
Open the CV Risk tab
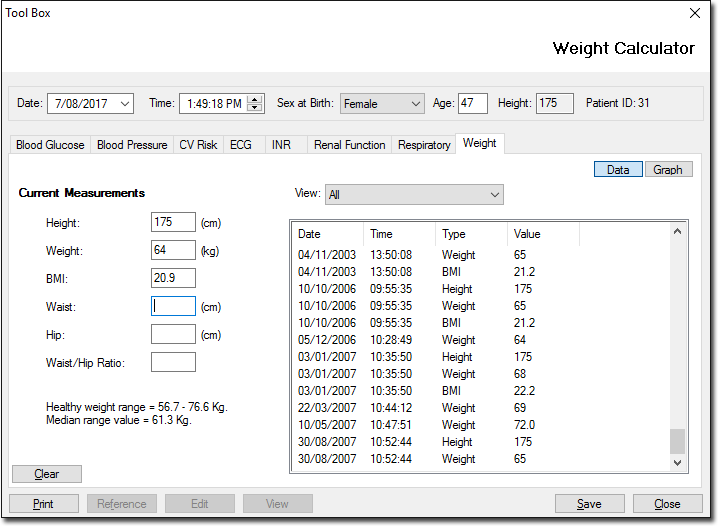(198, 145)
